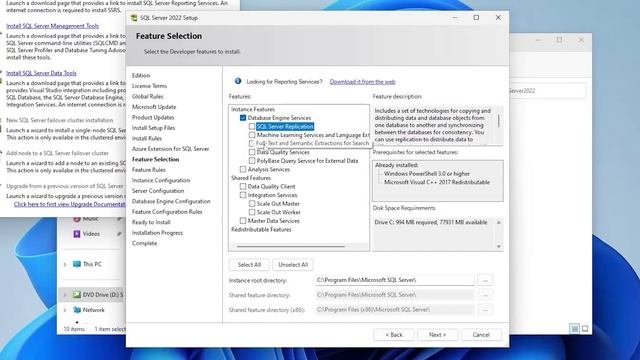
Task: Maximize the SQL Server 2022 Setup window
Action: (x=476, y=18)
